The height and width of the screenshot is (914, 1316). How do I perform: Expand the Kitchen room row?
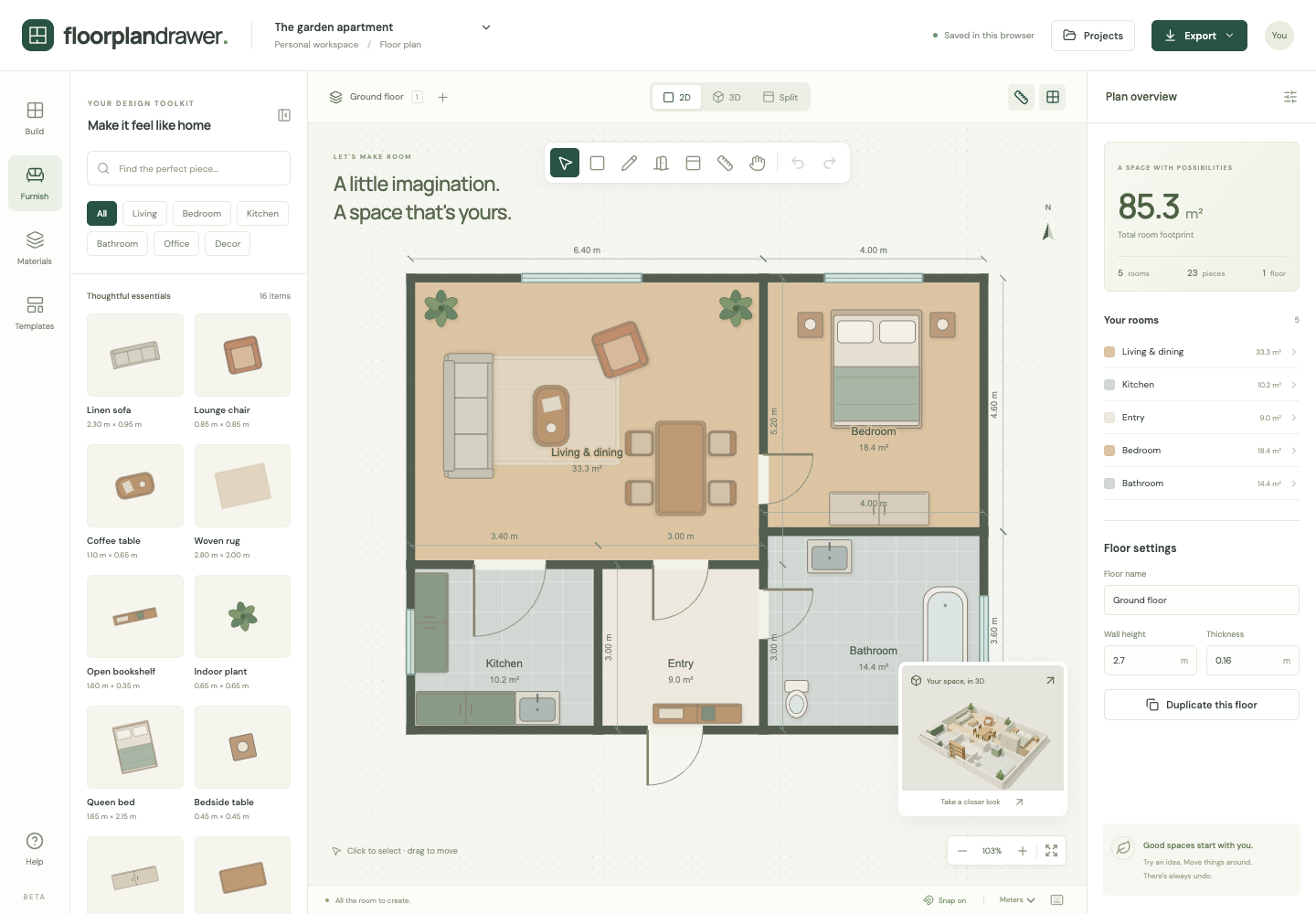point(1202,385)
